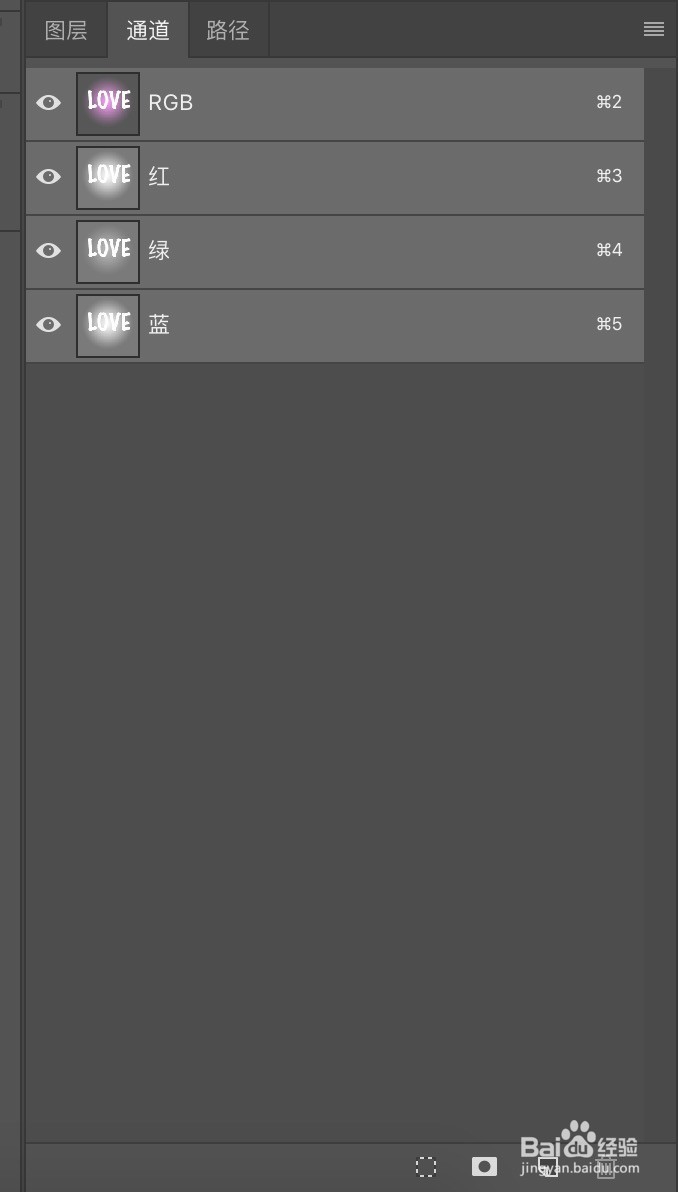Select the 通道 tab

click(x=148, y=31)
